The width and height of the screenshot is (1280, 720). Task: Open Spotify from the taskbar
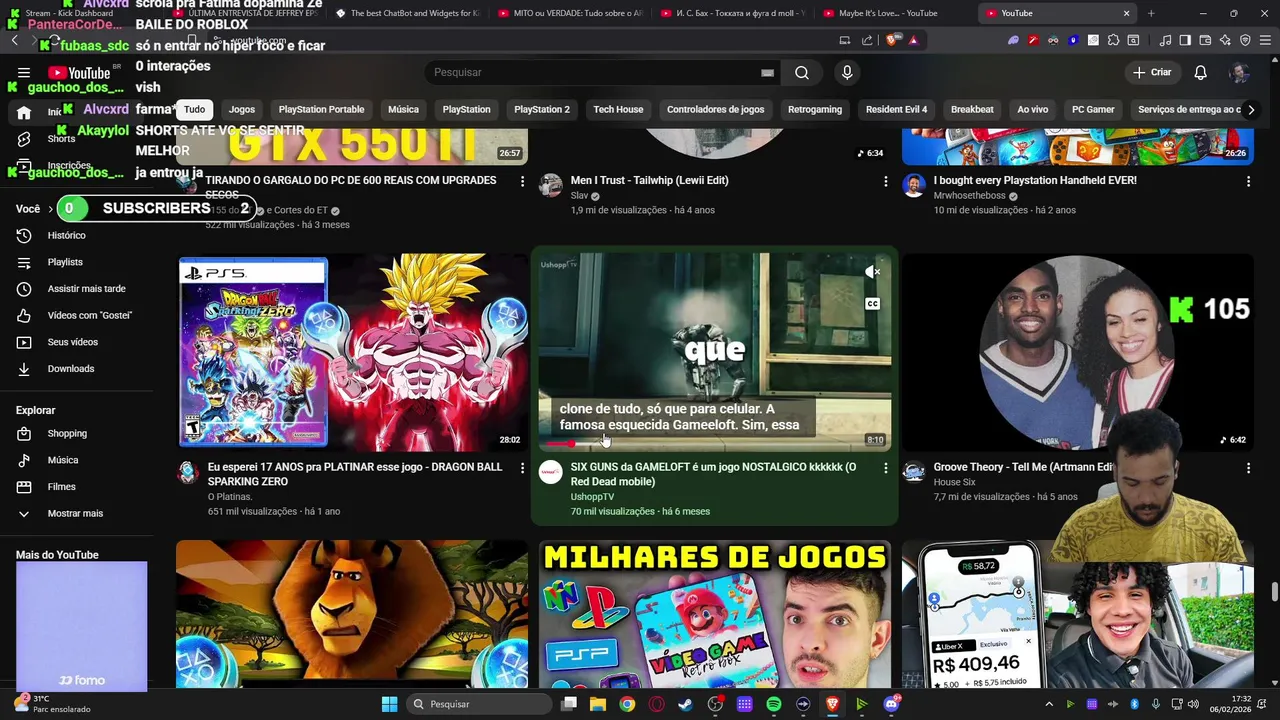point(774,704)
